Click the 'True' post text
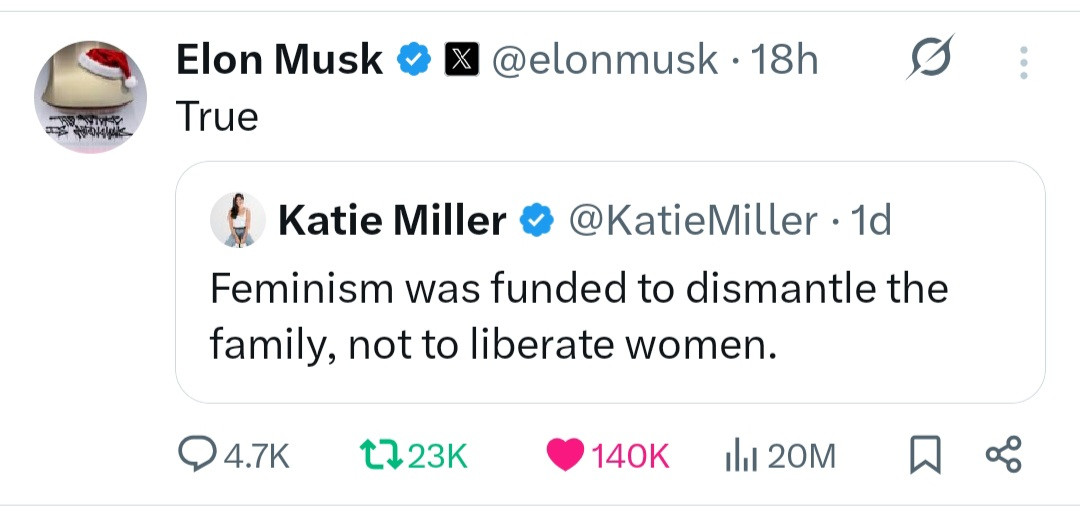This screenshot has width=1080, height=519. [x=217, y=117]
